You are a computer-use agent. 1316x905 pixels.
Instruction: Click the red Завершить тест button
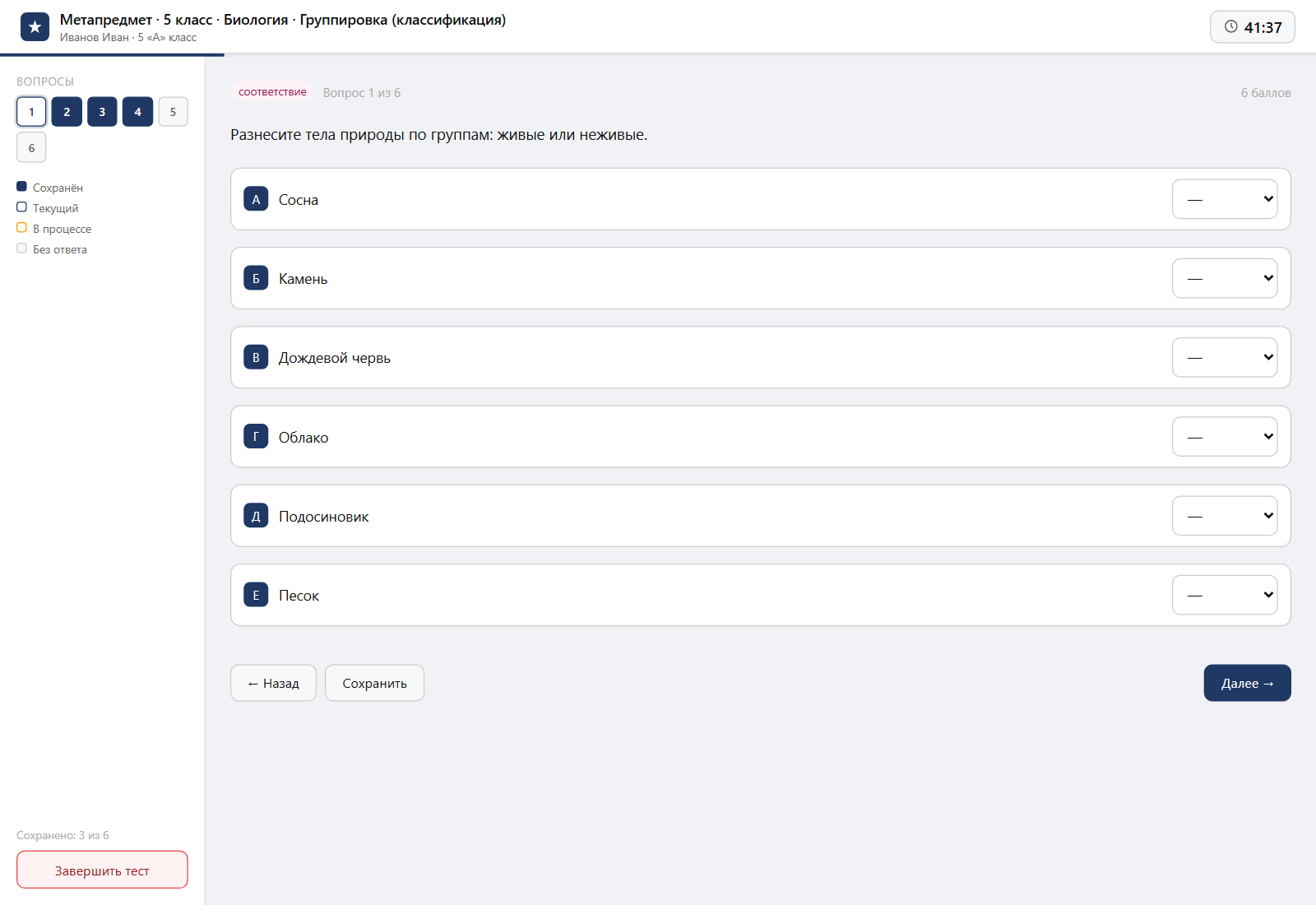coord(102,870)
